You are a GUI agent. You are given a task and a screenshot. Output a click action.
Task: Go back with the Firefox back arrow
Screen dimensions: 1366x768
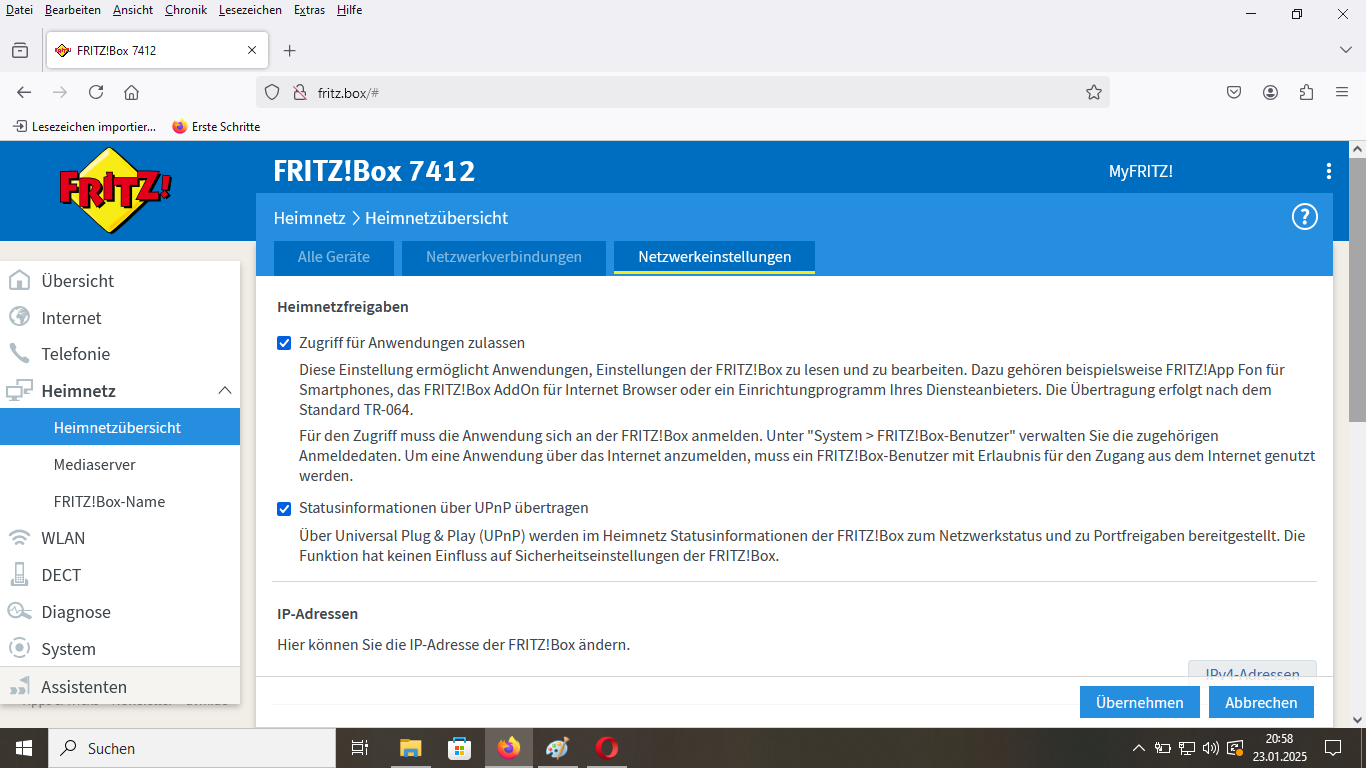[24, 92]
